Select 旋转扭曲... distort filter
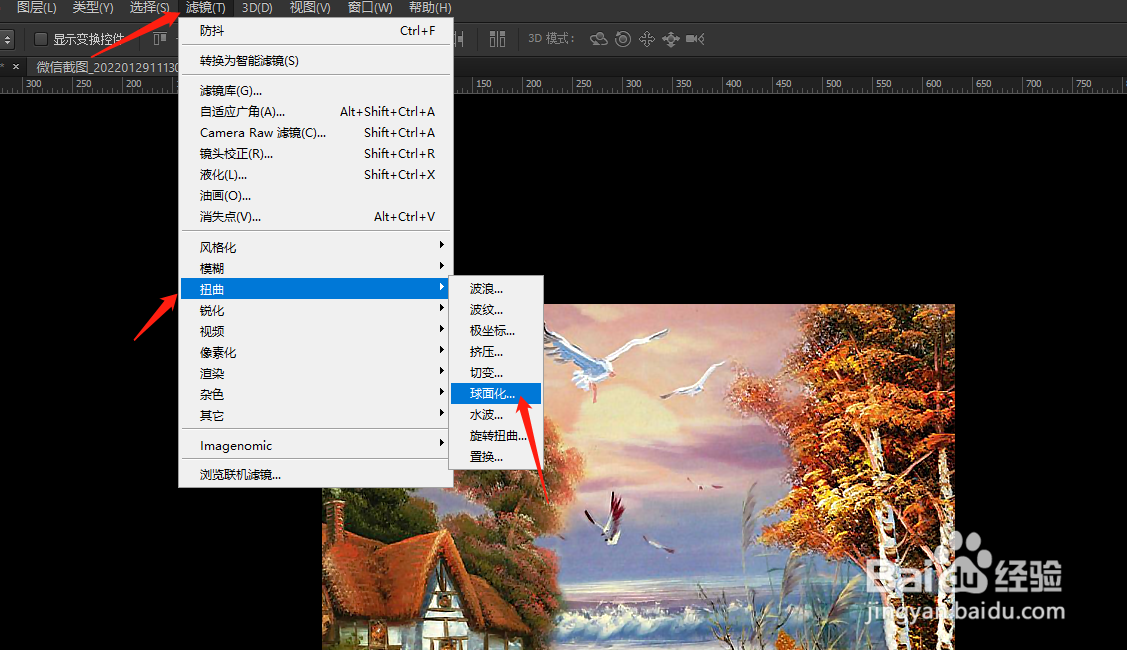This screenshot has height=650, width=1127. [x=496, y=435]
